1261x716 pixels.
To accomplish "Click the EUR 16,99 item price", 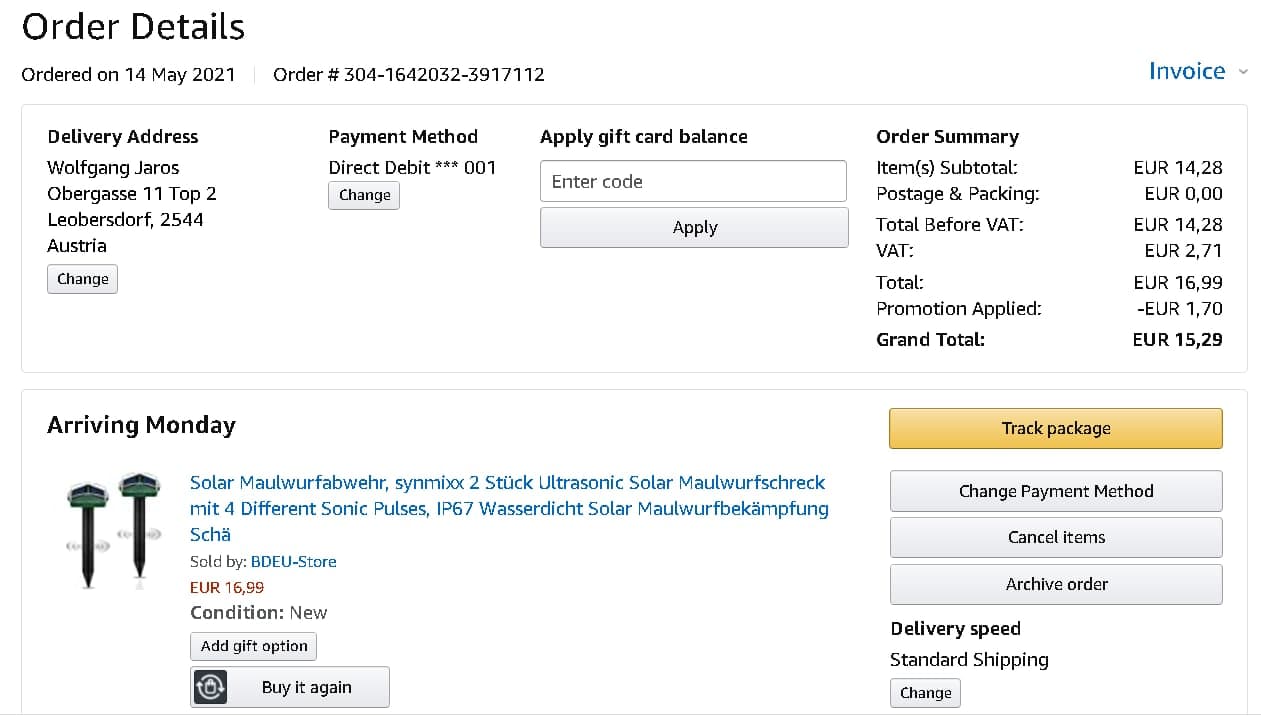I will pos(227,587).
